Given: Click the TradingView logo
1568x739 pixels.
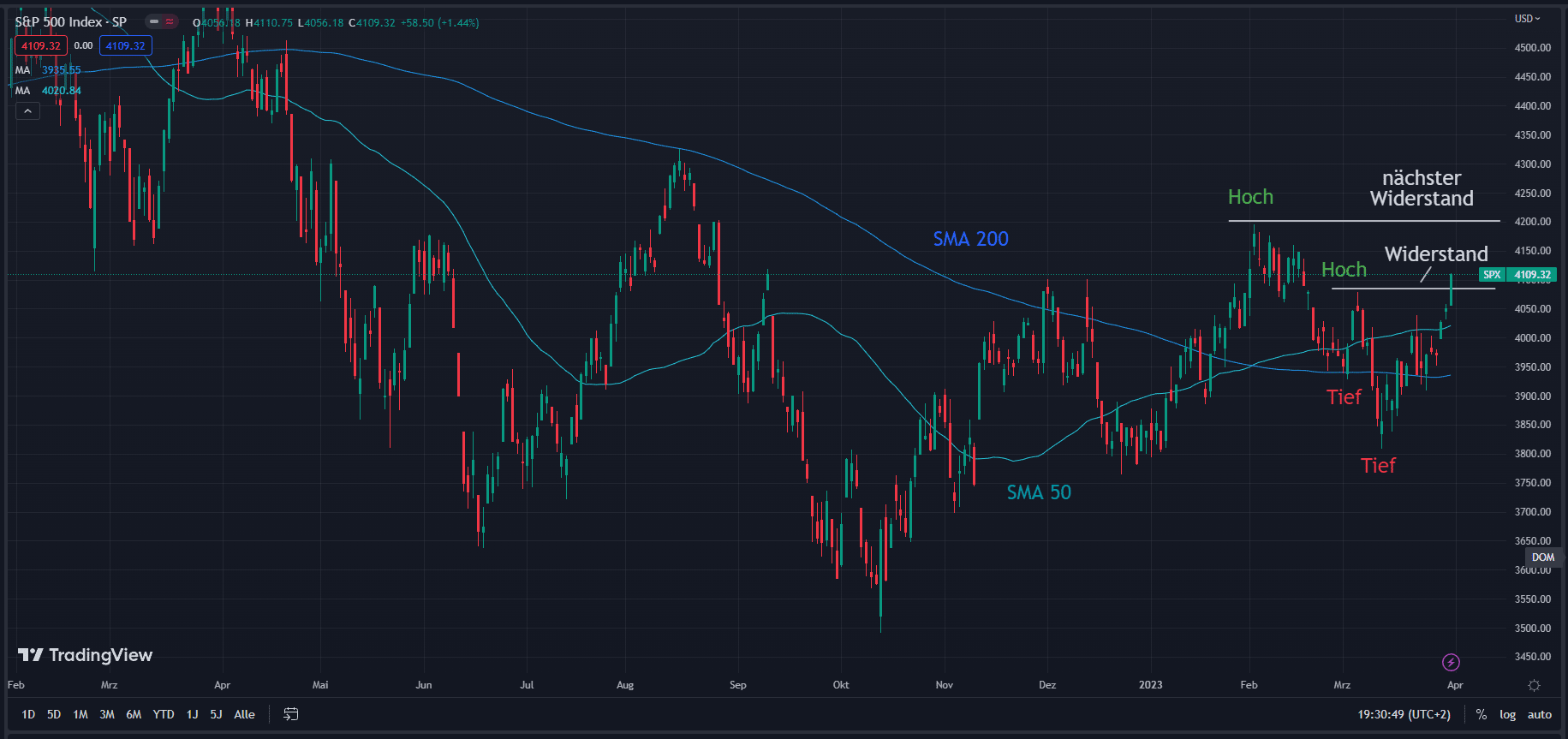Looking at the screenshot, I should tap(86, 655).
